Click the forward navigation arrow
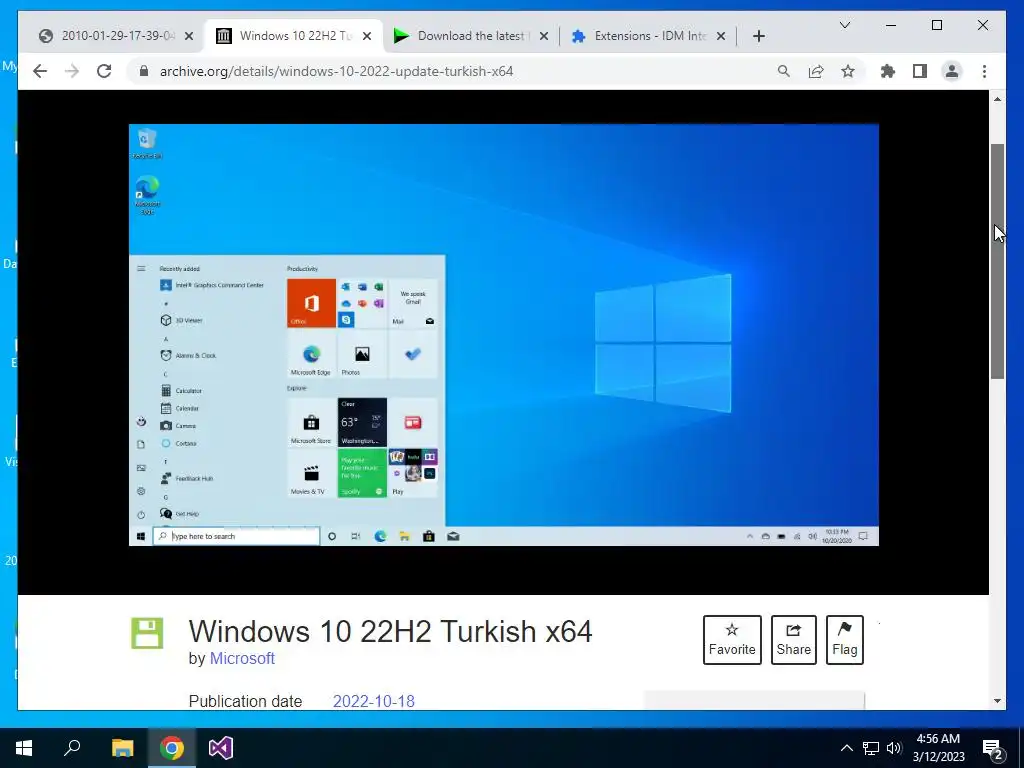The height and width of the screenshot is (768, 1024). (72, 71)
